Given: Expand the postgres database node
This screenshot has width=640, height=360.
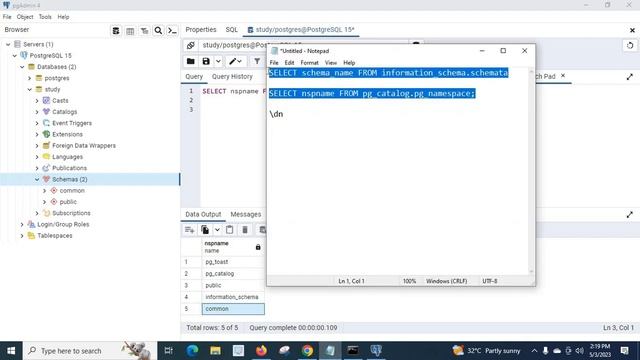Looking at the screenshot, I should point(30,78).
